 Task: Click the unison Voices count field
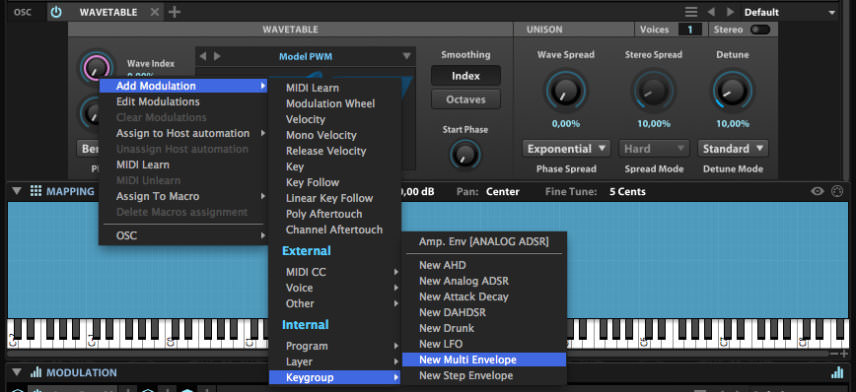pos(690,29)
